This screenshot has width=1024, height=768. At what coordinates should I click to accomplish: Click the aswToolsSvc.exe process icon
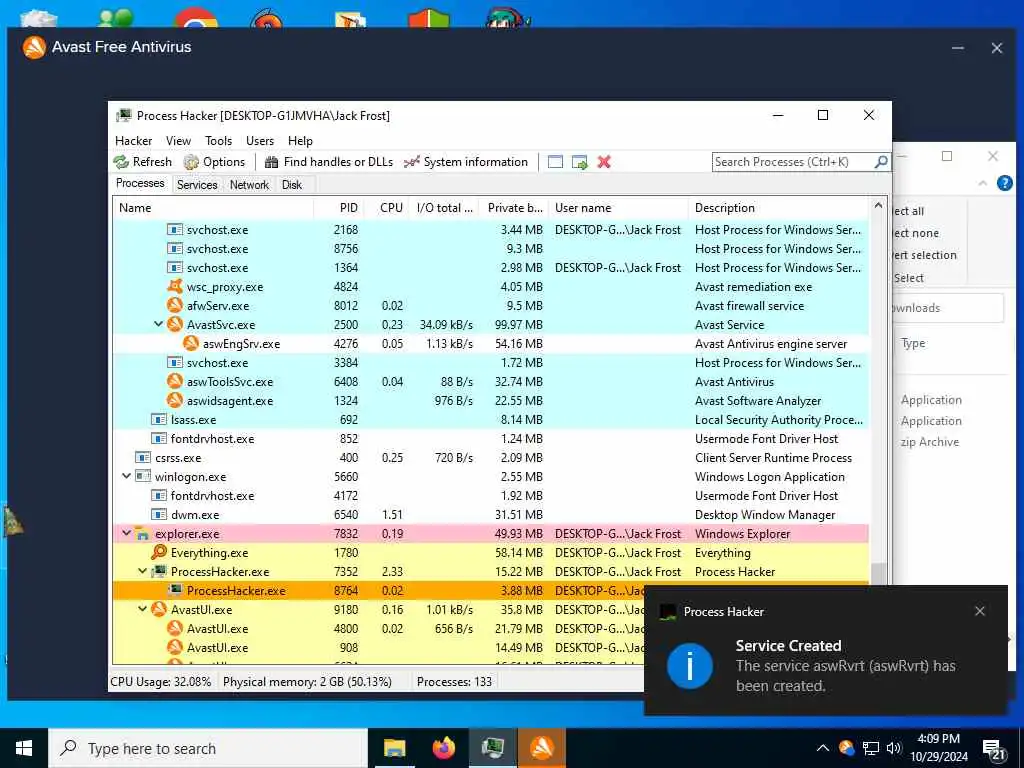174,381
